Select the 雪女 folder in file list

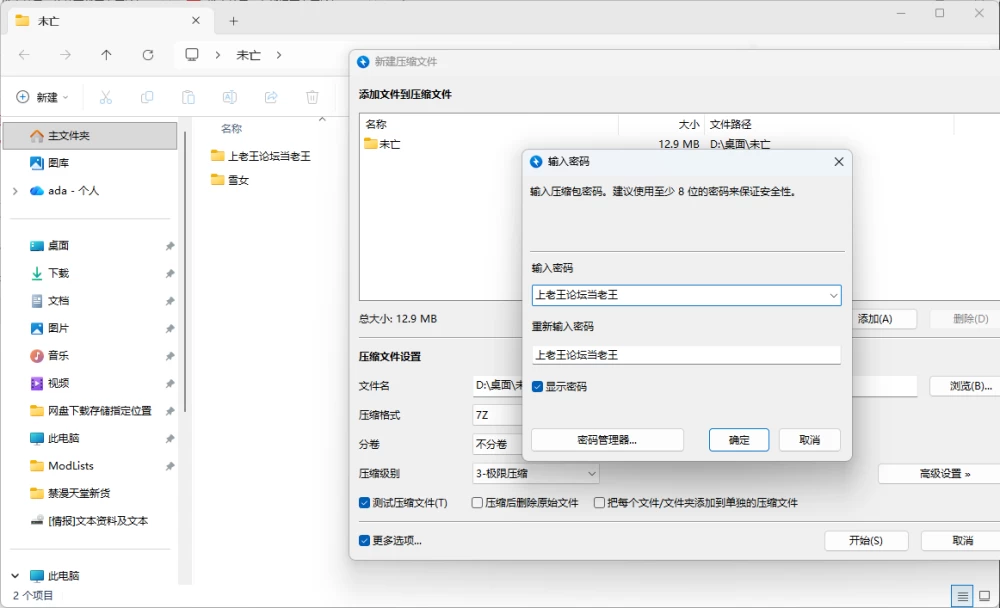[x=238, y=180]
